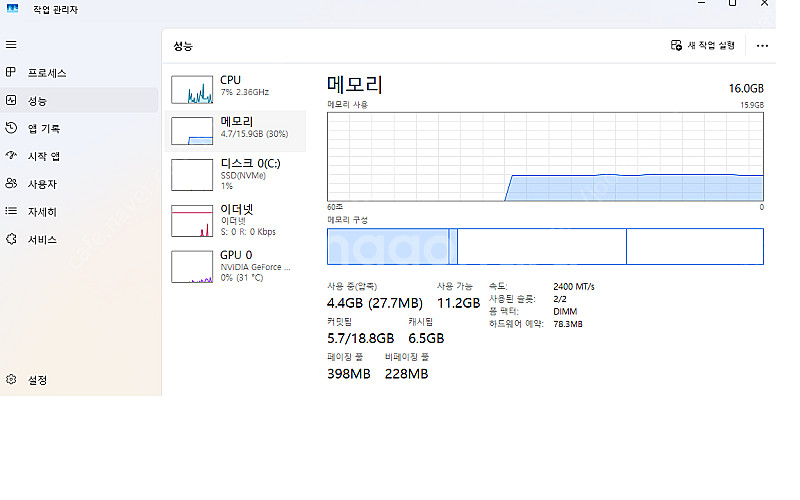The image size is (800, 500).
Task: Click the 398MB paged pool value
Action: click(x=348, y=374)
